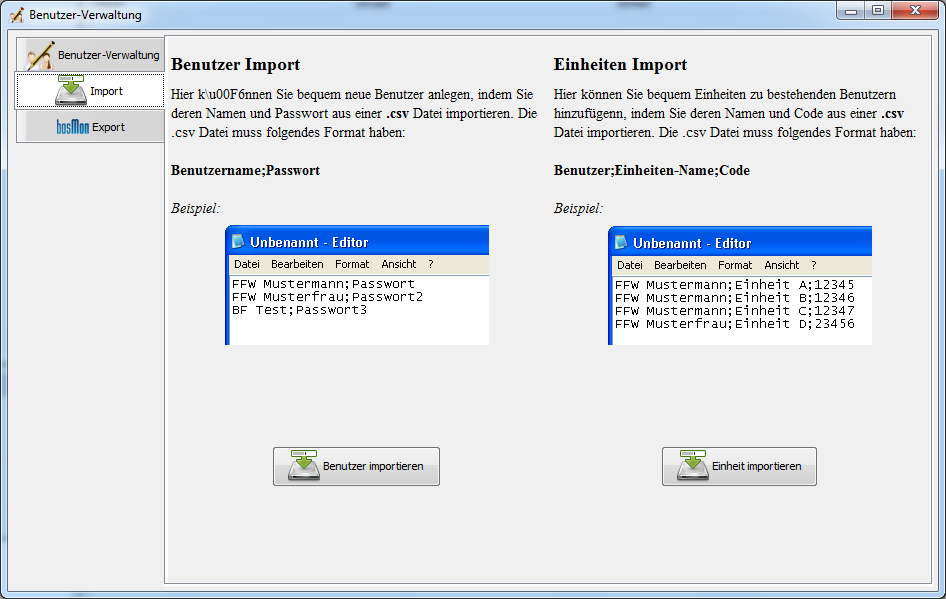This screenshot has height=599, width=946.
Task: Click the Einheiten Import example text area
Action: click(740, 310)
